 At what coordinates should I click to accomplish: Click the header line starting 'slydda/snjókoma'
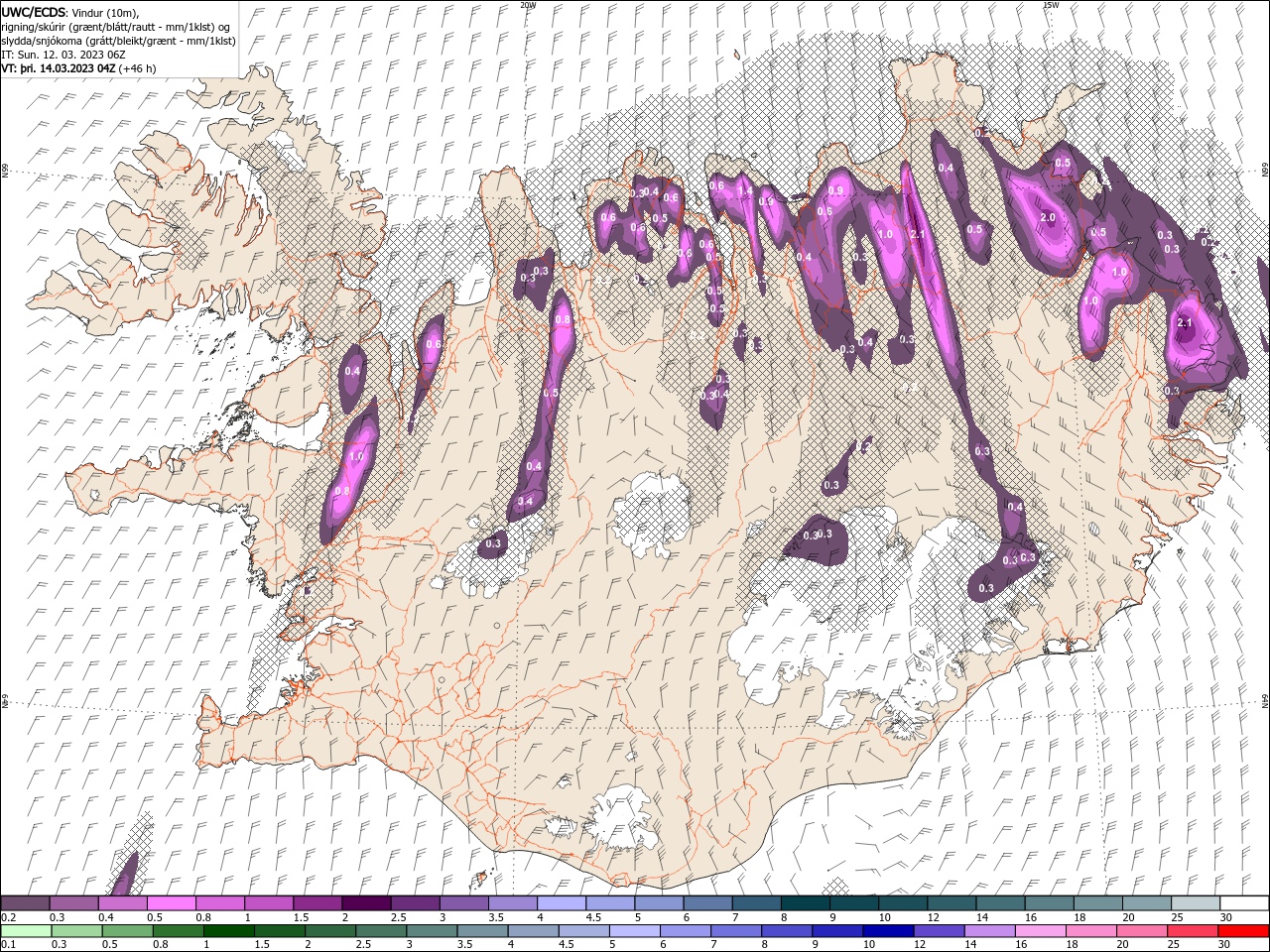click(118, 41)
